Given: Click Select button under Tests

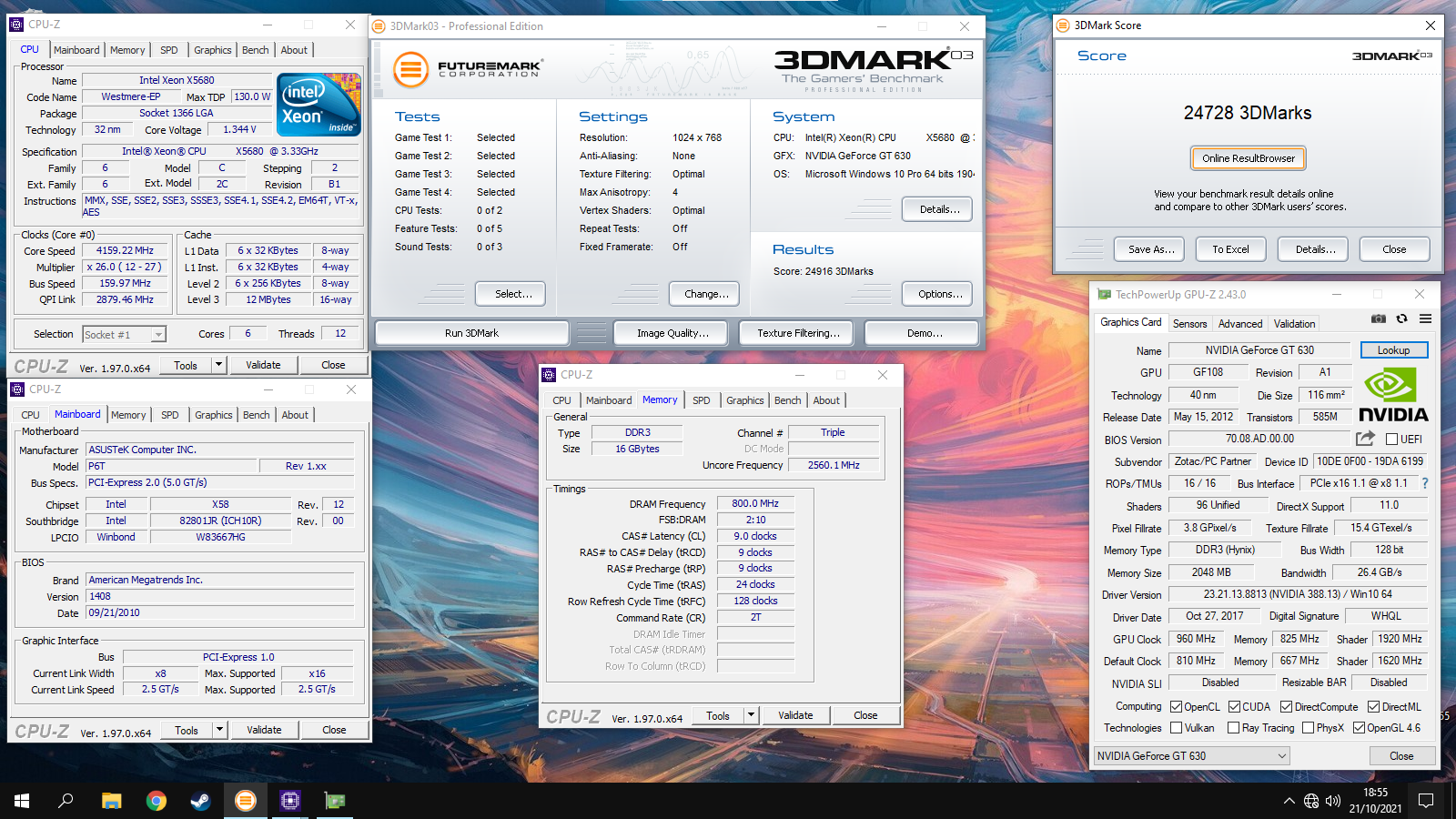Looking at the screenshot, I should pyautogui.click(x=511, y=294).
